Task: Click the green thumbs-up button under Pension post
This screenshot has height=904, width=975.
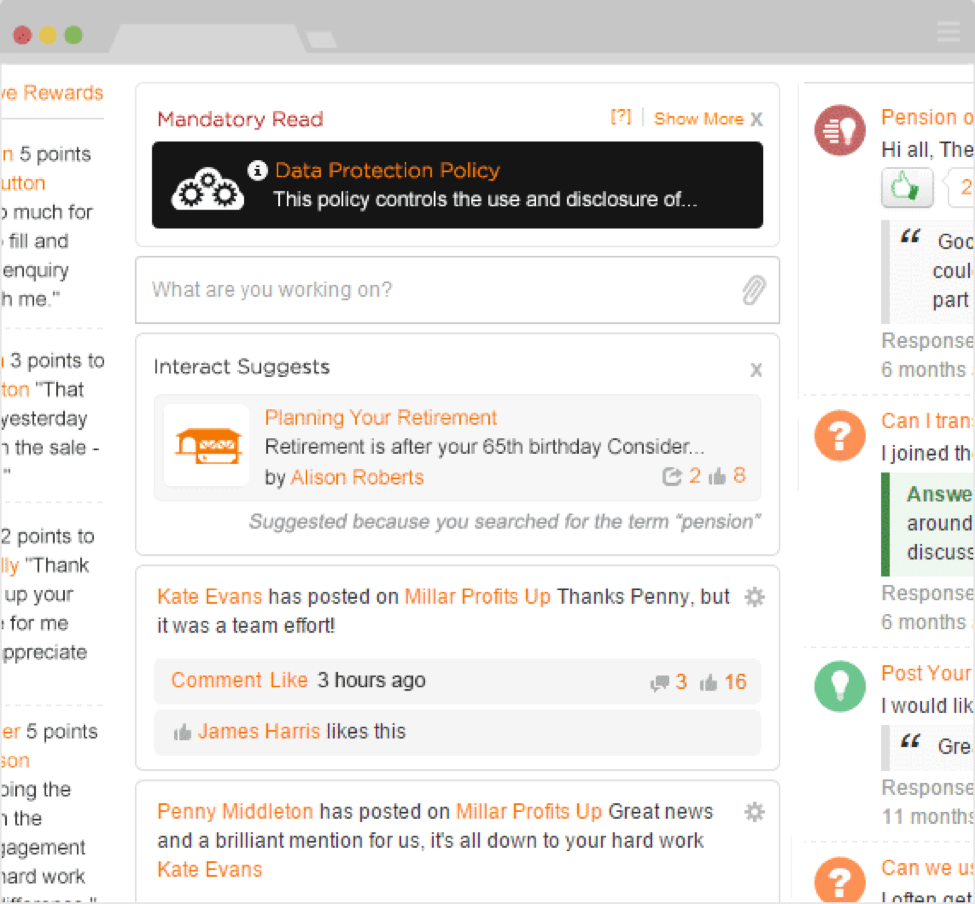Action: click(907, 187)
